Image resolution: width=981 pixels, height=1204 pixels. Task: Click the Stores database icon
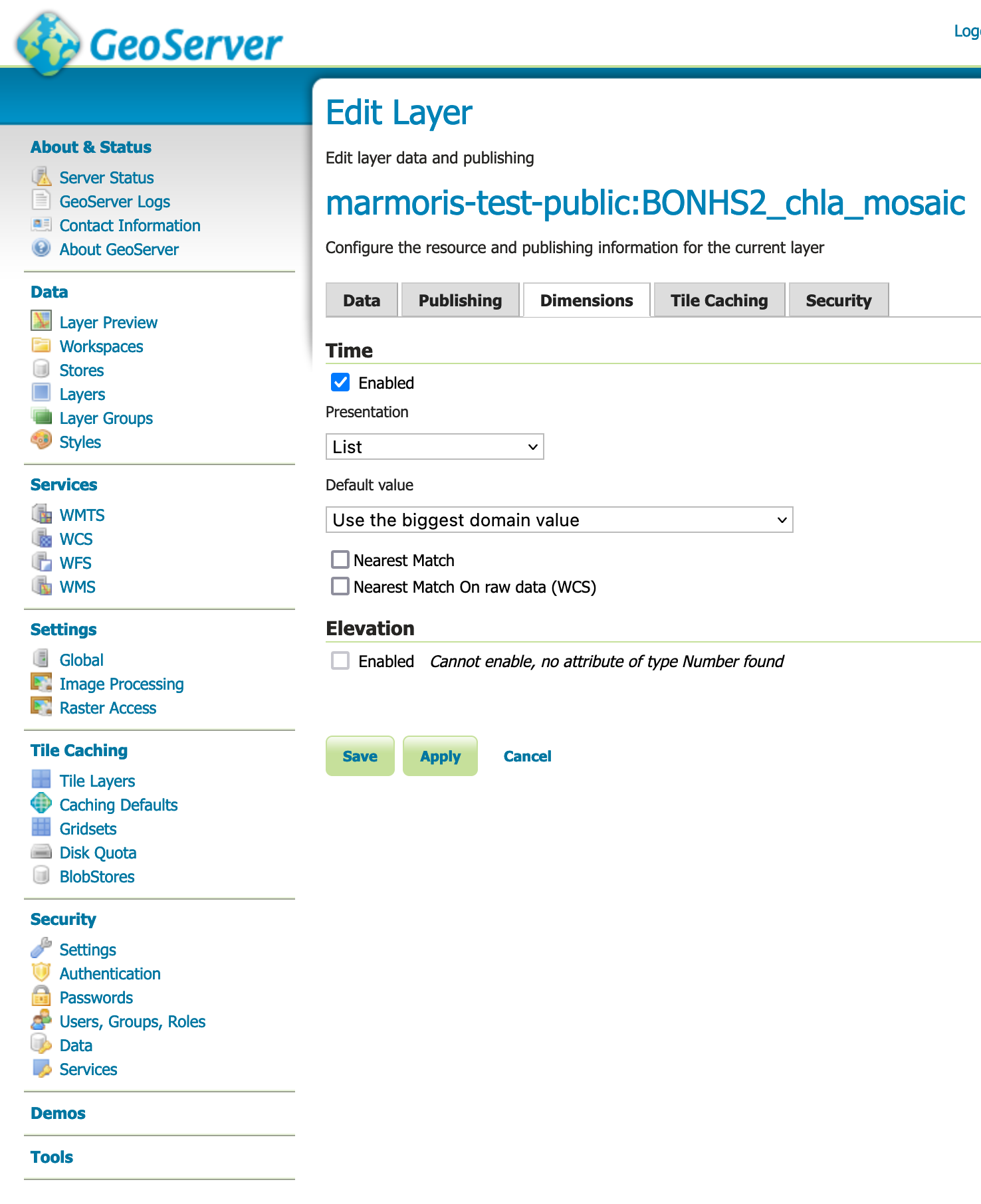click(x=41, y=369)
